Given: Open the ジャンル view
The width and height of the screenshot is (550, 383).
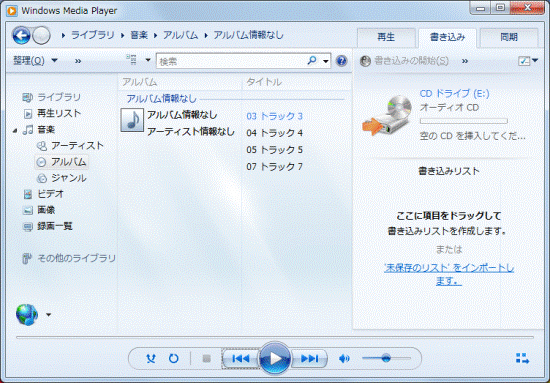Looking at the screenshot, I should (x=68, y=178).
